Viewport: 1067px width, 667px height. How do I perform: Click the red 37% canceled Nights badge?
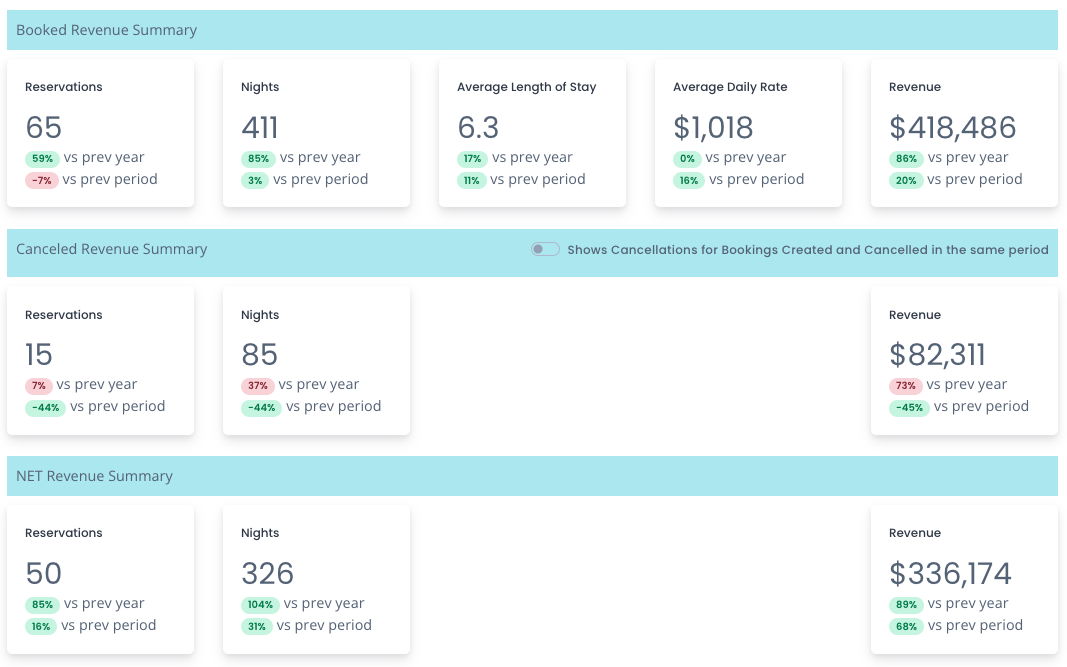(257, 385)
